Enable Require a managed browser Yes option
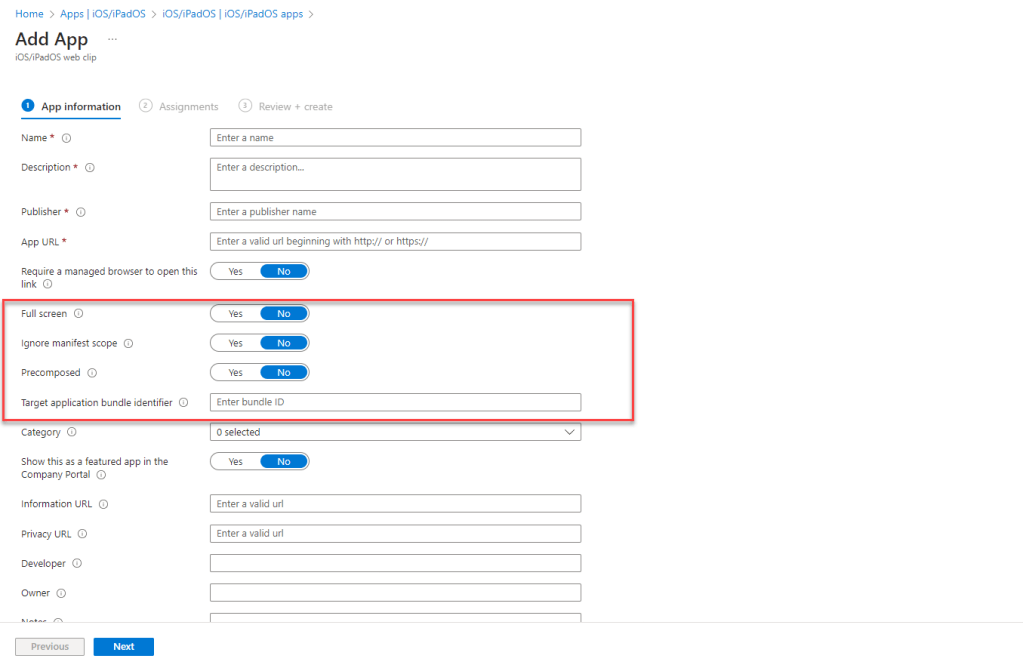Image resolution: width=1023 pixels, height=668 pixels. (236, 271)
